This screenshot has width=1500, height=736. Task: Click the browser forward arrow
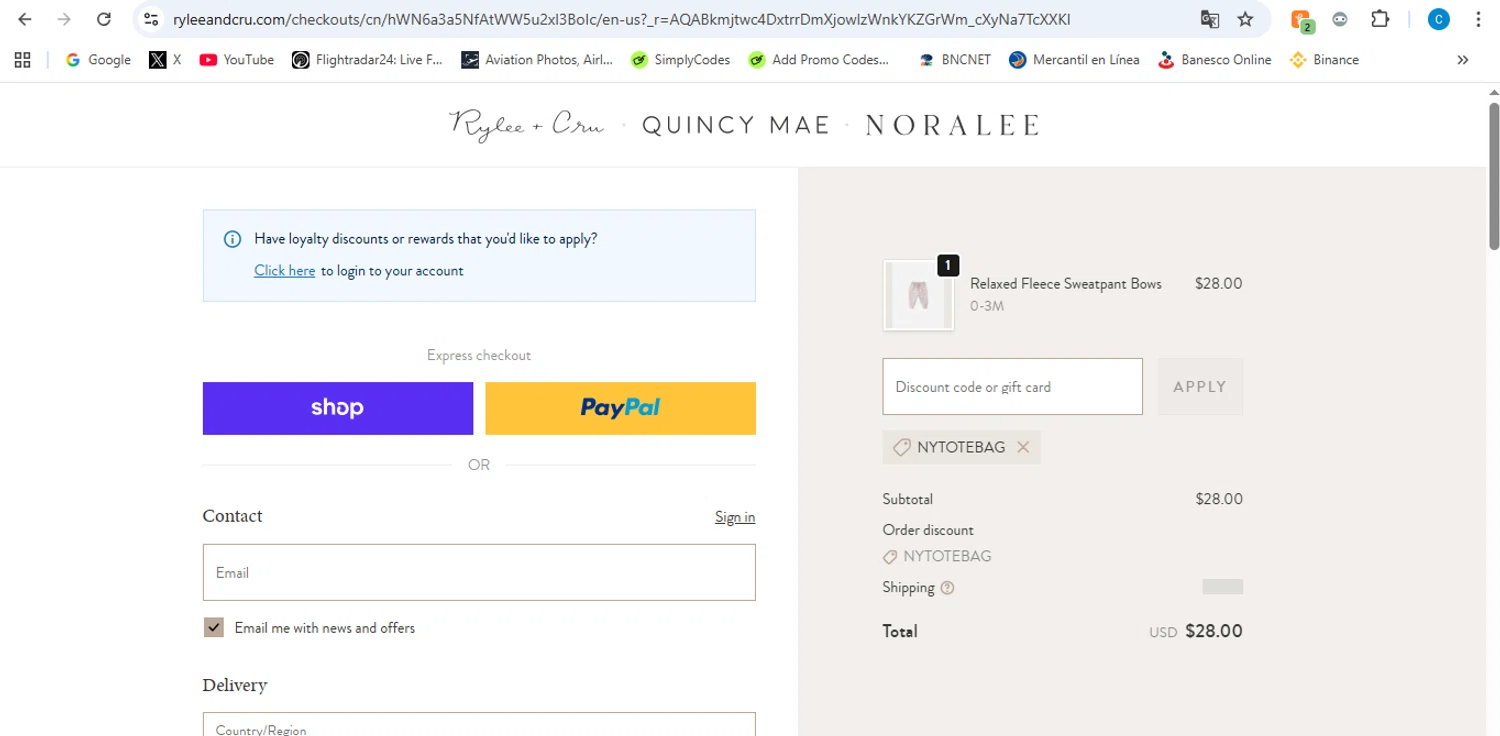[x=64, y=19]
